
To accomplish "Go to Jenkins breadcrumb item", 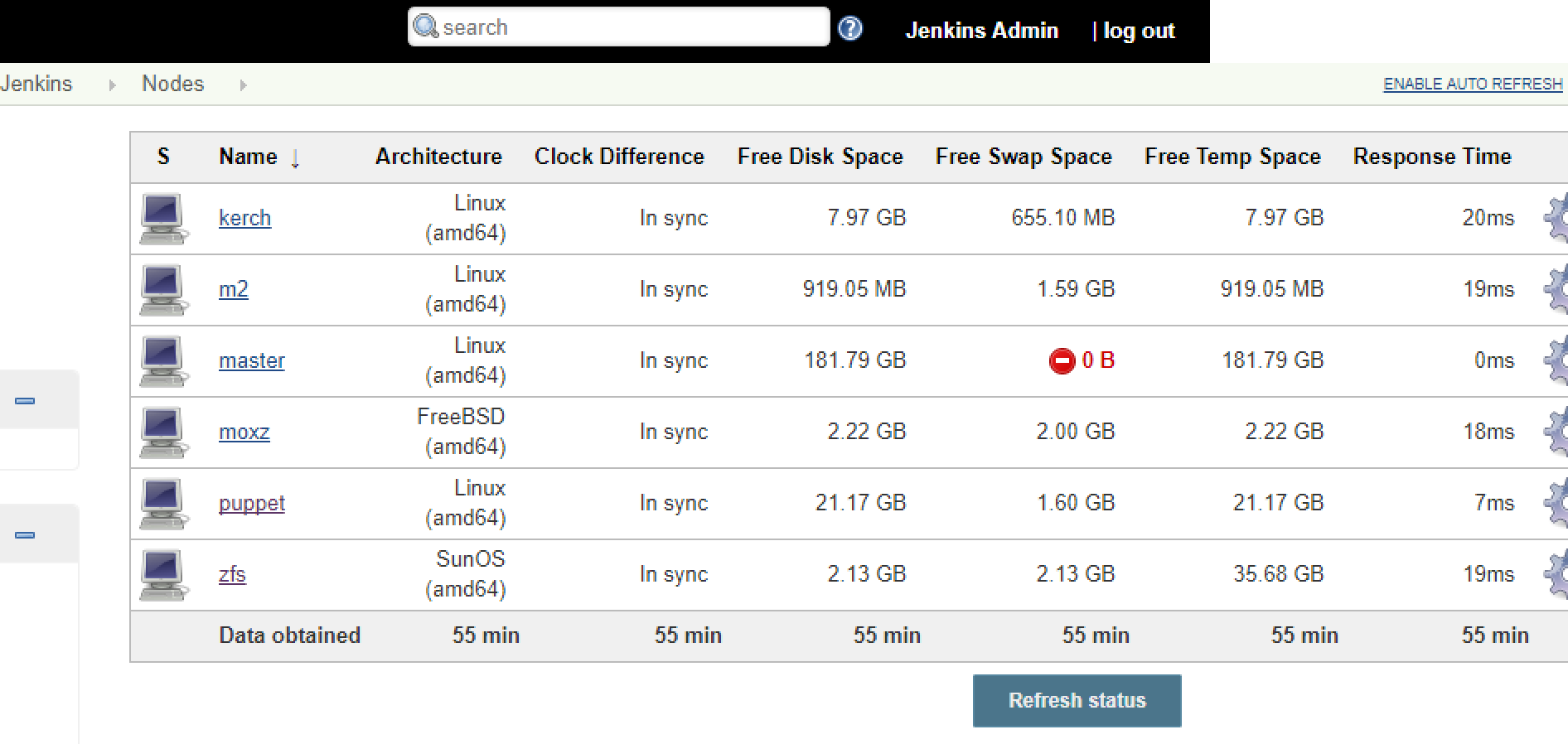I will 36,84.
